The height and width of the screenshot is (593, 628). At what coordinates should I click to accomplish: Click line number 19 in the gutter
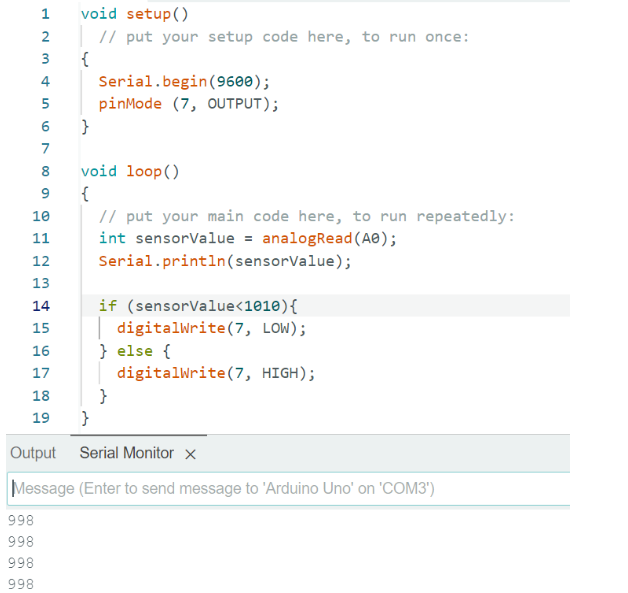point(41,418)
